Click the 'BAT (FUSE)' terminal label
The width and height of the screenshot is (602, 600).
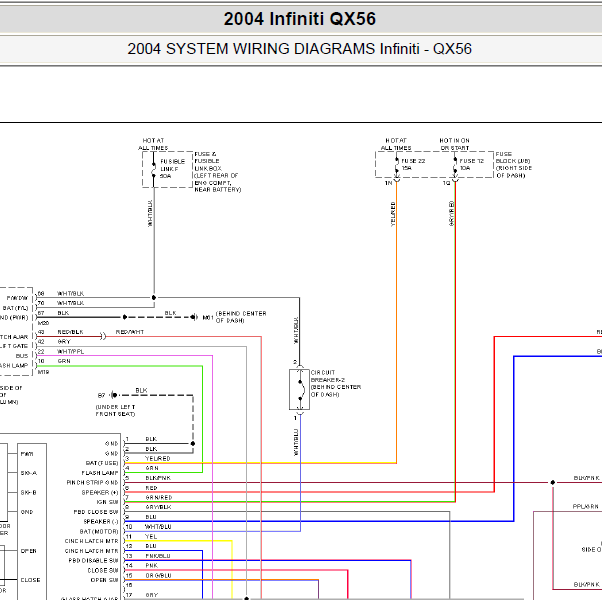(x=102, y=463)
